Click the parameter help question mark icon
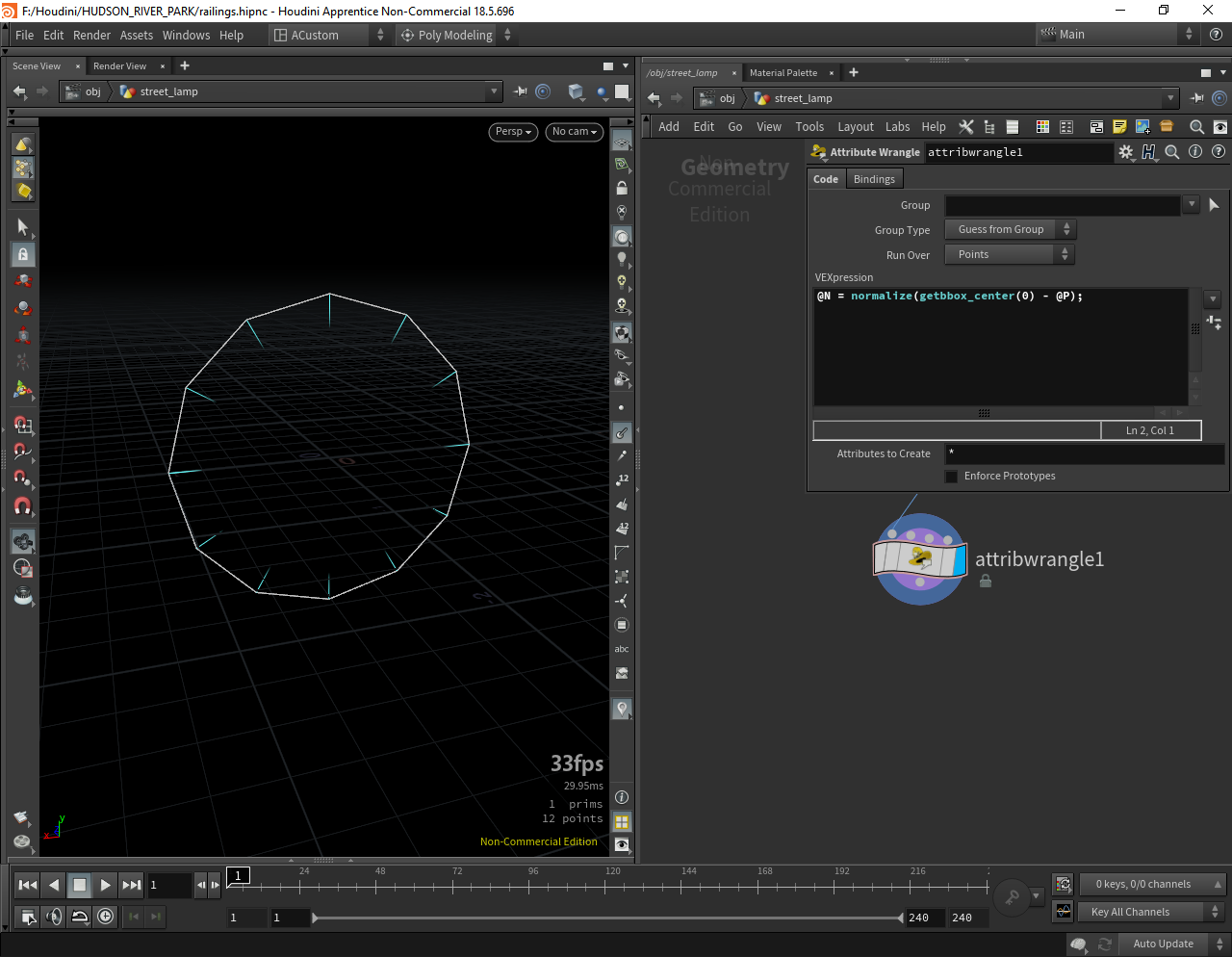This screenshot has width=1232, height=957. (x=1219, y=152)
